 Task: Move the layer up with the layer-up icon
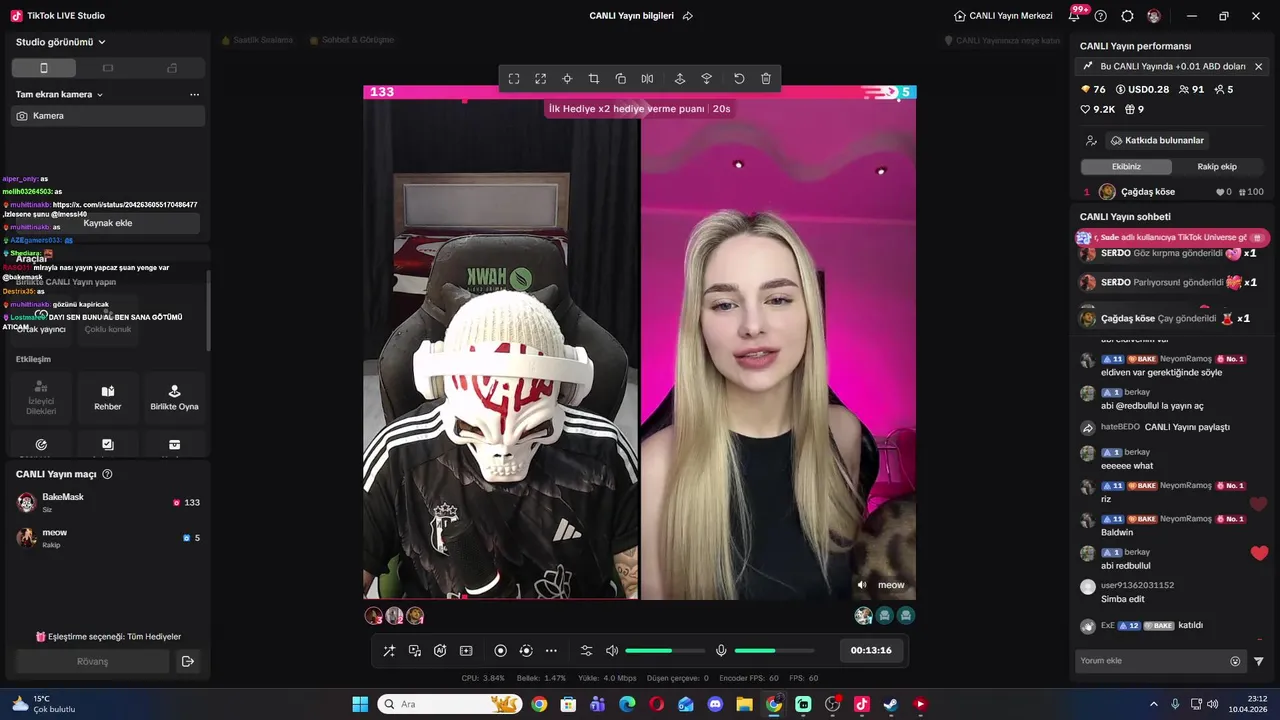(x=680, y=79)
